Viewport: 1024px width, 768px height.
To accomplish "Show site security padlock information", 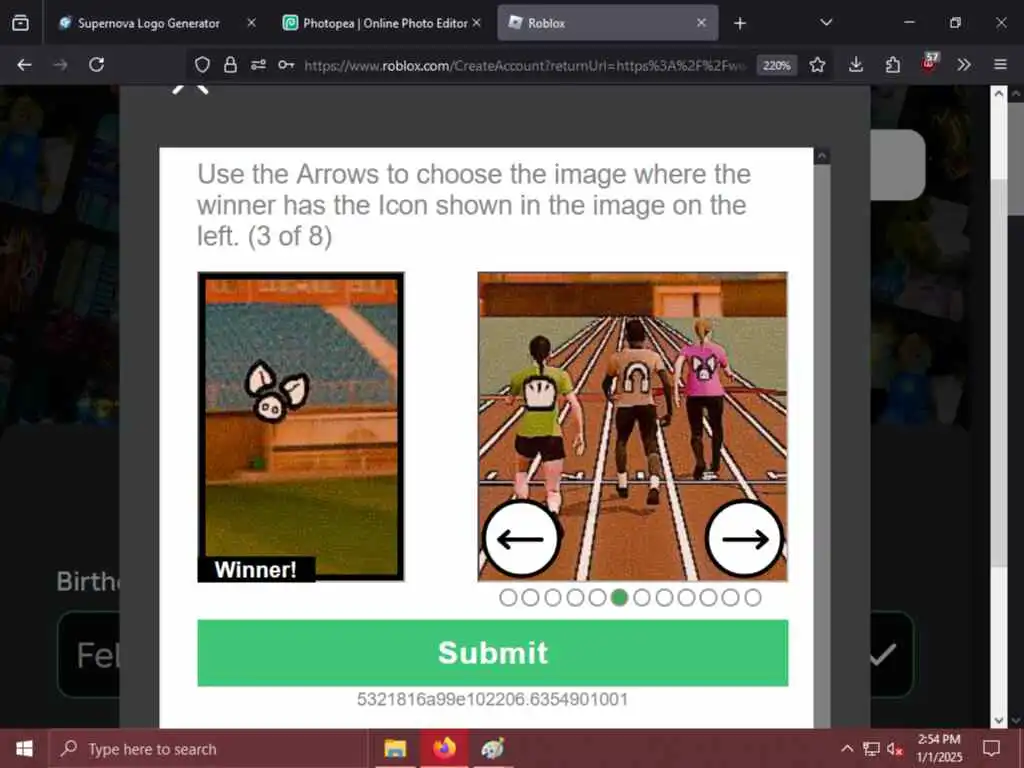I will [x=230, y=65].
